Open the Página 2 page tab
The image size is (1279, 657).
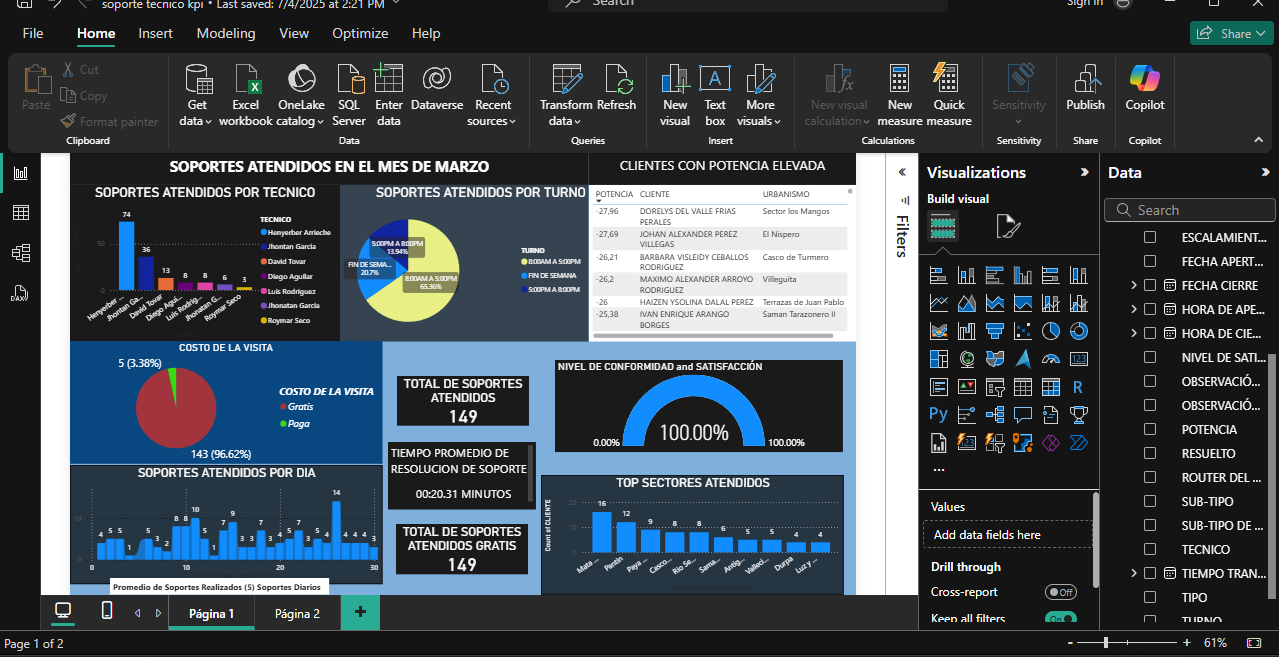point(296,612)
